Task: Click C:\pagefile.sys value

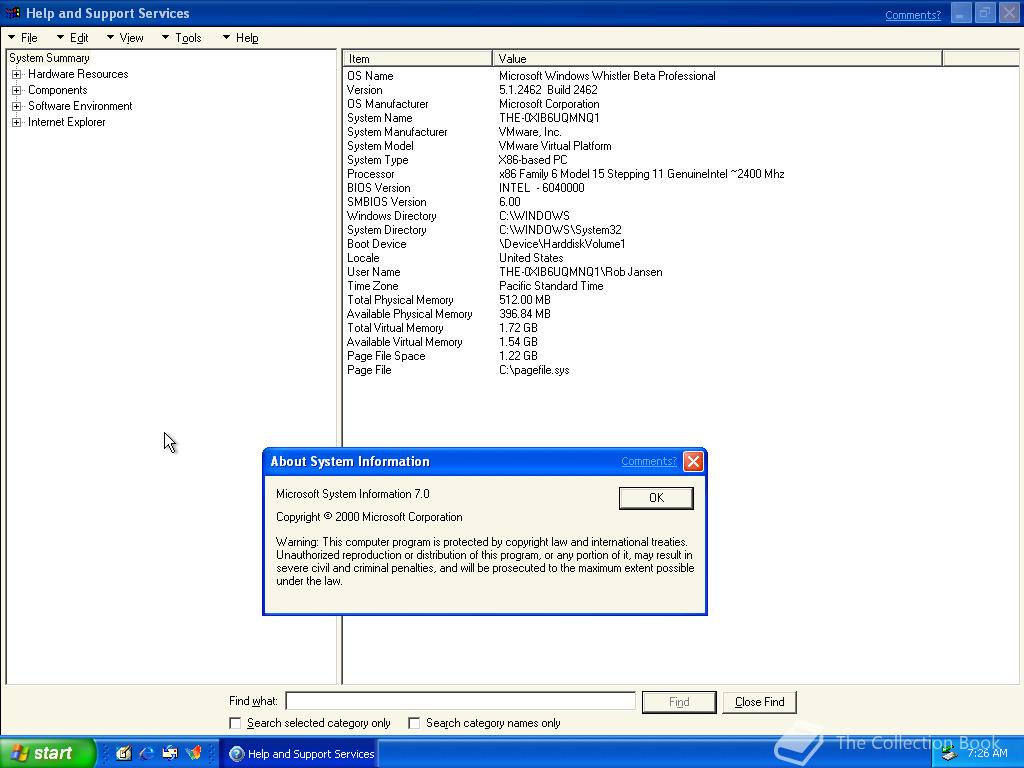Action: tap(534, 370)
